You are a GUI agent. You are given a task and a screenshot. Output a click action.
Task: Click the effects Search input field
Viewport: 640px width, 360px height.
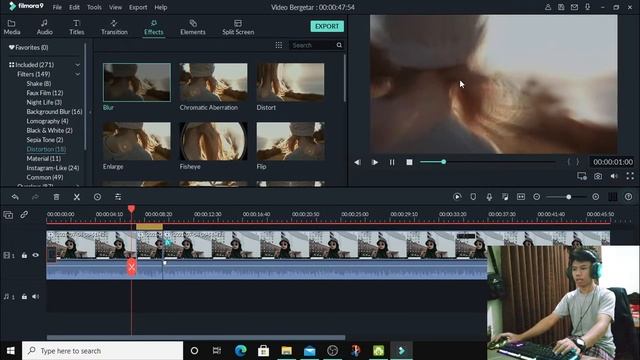[x=313, y=45]
